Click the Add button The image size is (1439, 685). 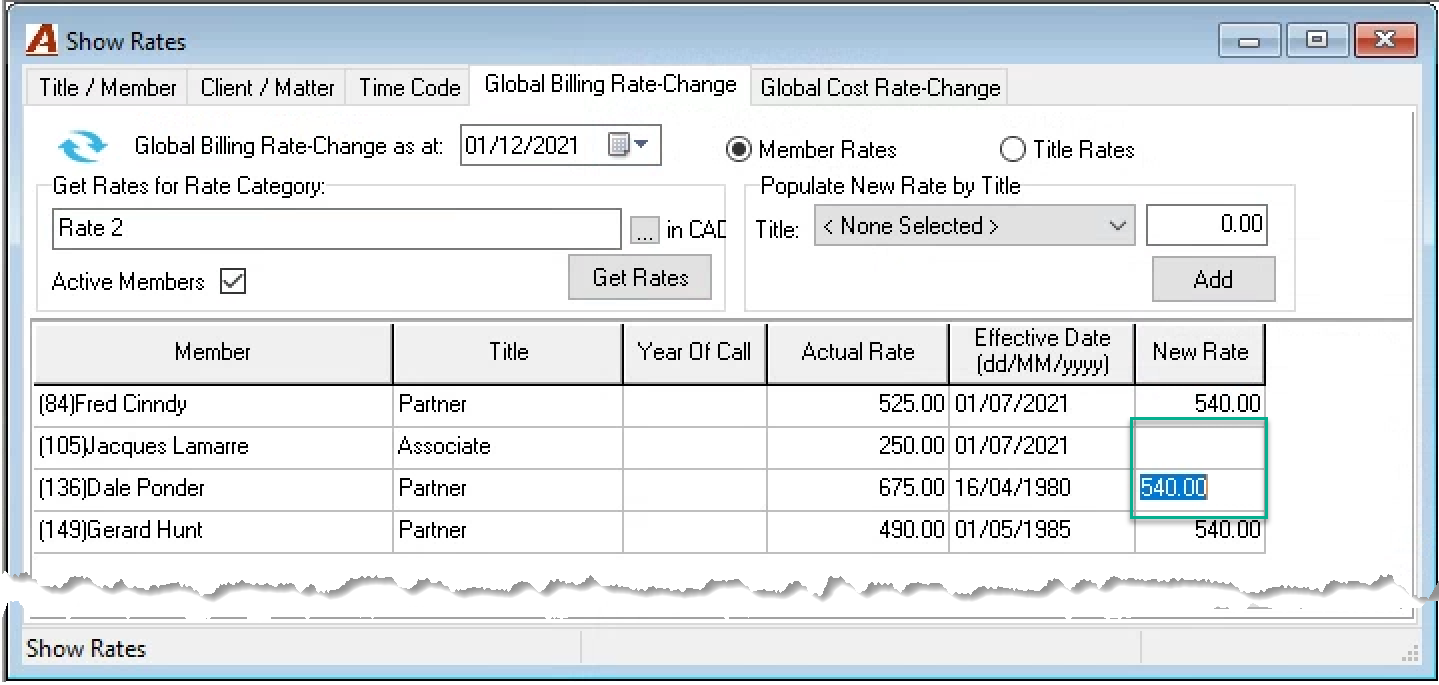click(x=1213, y=279)
